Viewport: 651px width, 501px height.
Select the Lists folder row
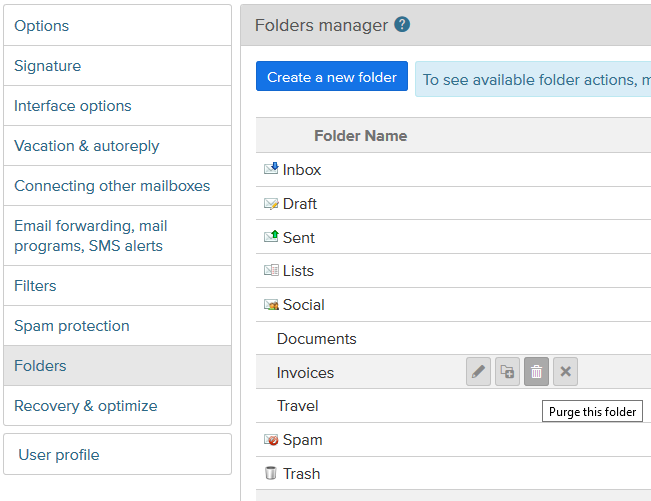point(453,271)
